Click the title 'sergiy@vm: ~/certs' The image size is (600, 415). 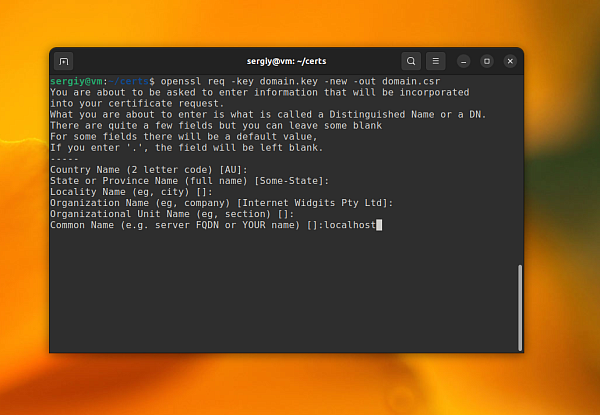[286, 61]
